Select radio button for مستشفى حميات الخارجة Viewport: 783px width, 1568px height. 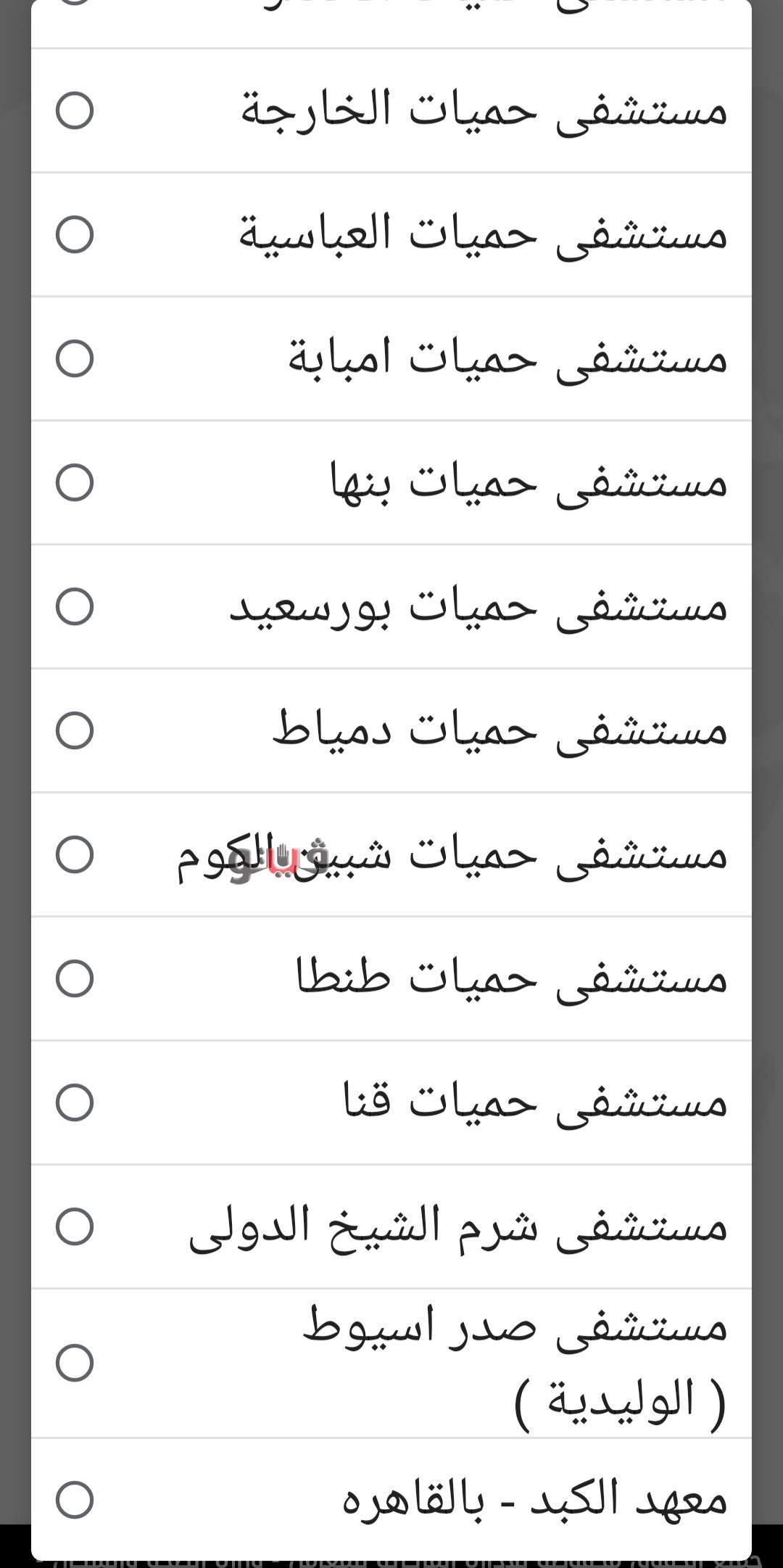pos(75,111)
